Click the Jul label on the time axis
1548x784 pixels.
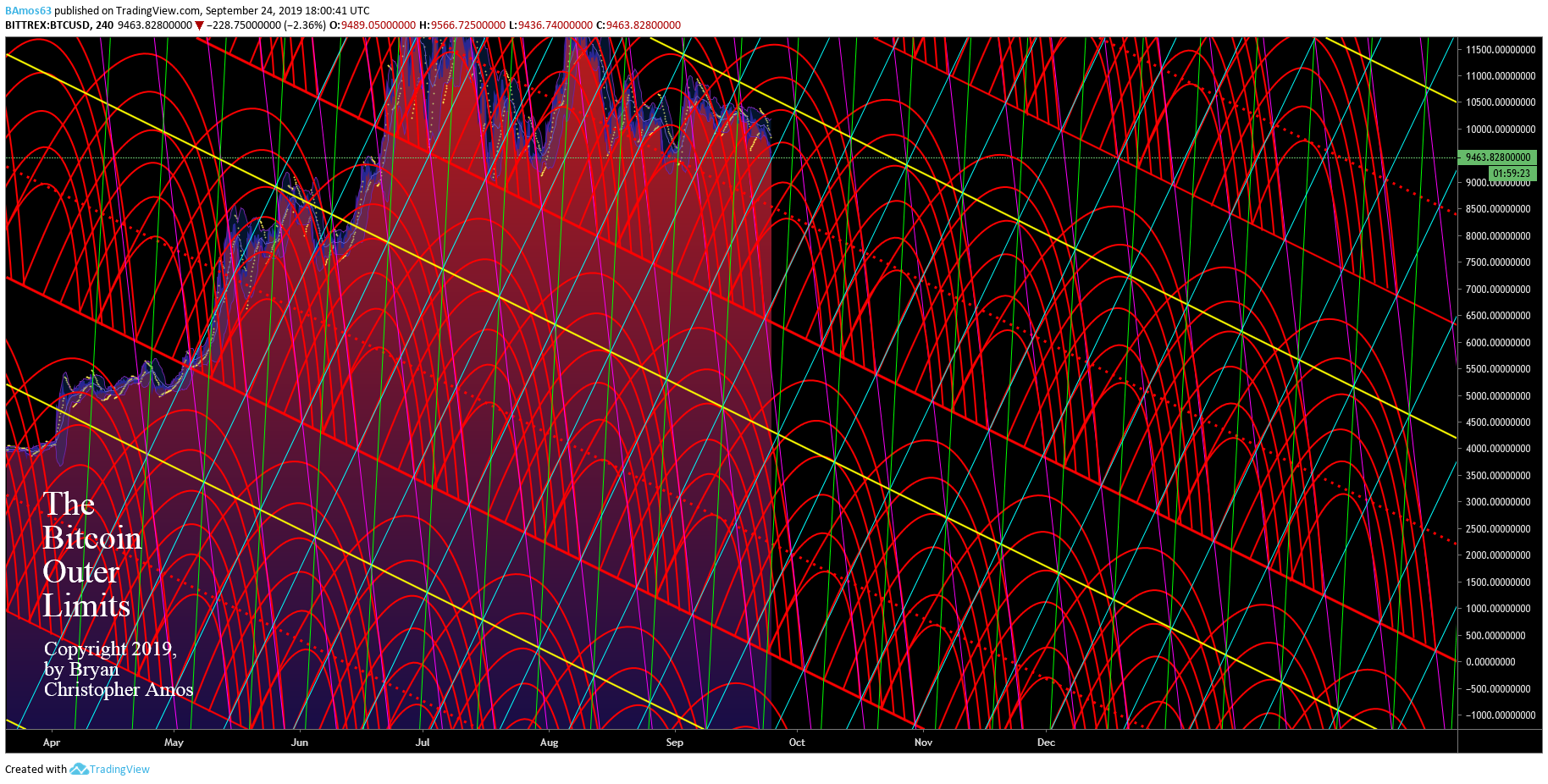(423, 743)
